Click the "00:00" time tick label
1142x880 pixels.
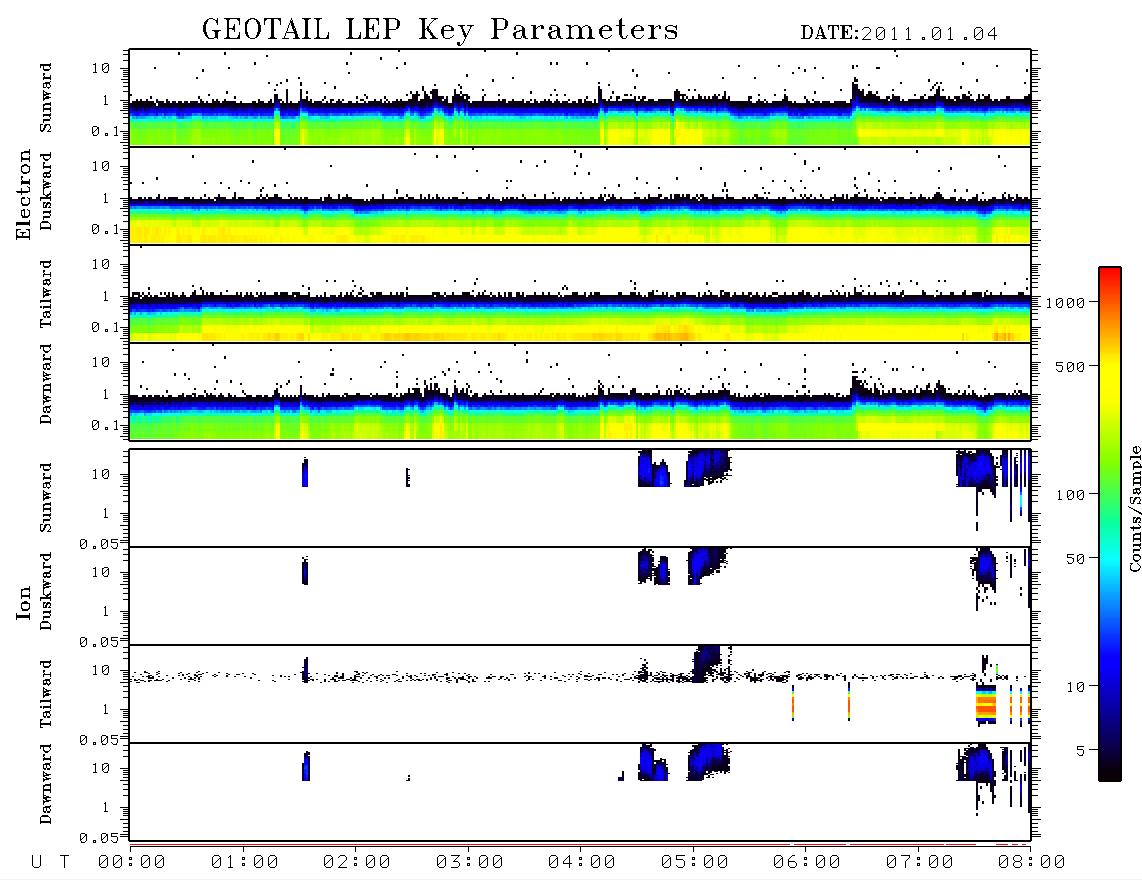(x=132, y=863)
